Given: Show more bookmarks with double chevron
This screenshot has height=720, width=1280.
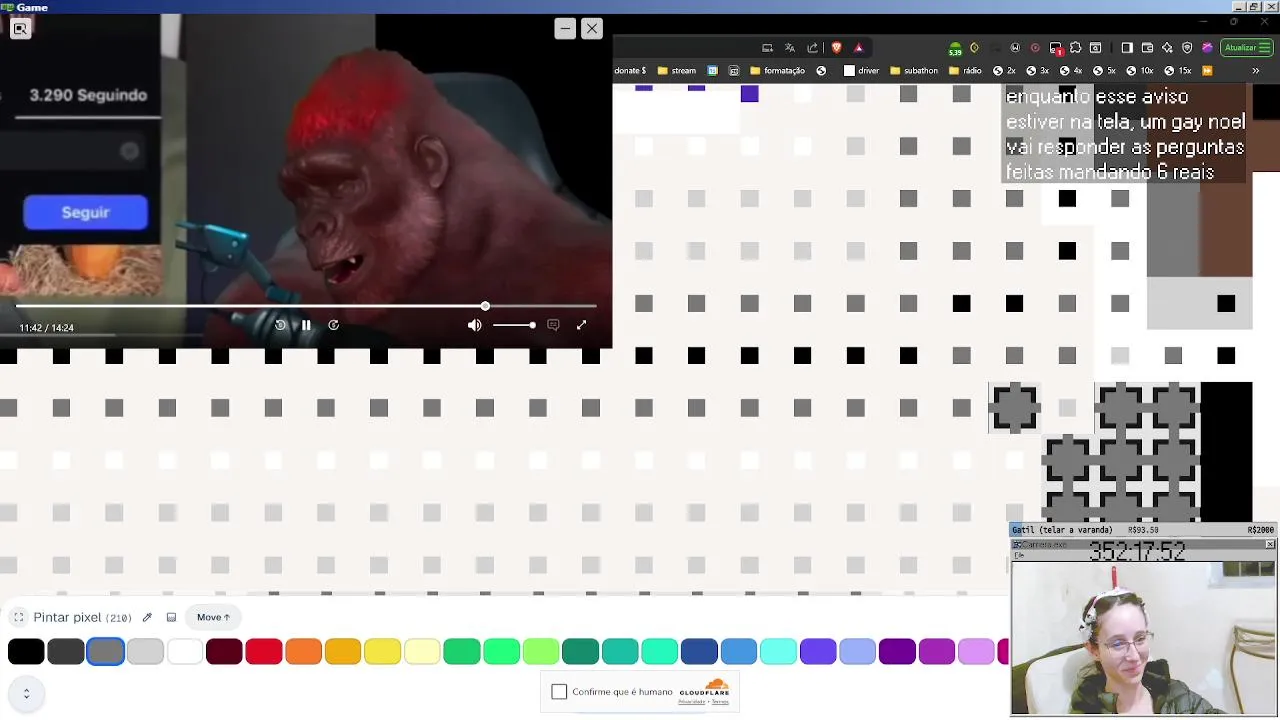Looking at the screenshot, I should coord(1255,71).
